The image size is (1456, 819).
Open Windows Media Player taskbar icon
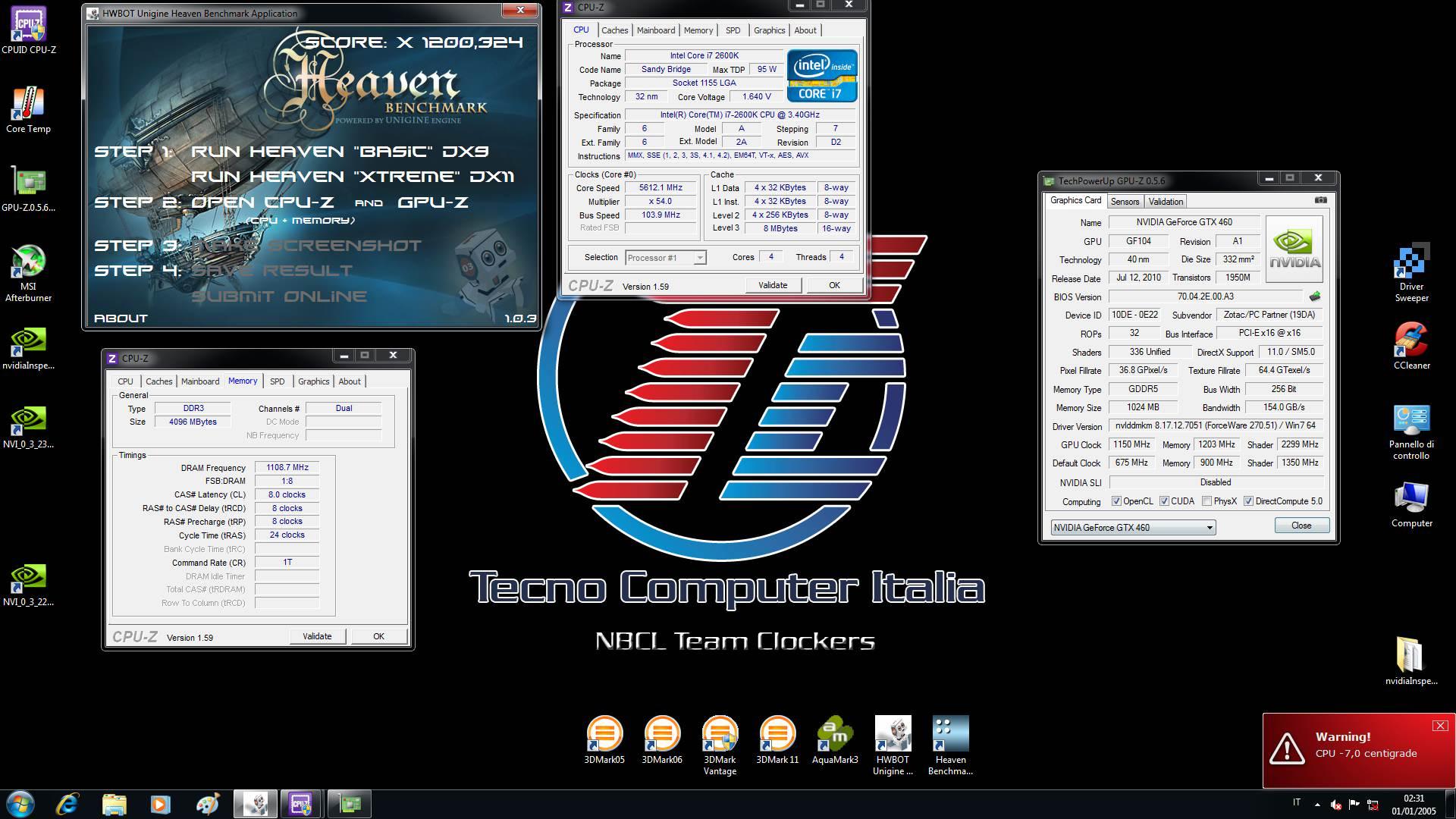coord(160,804)
